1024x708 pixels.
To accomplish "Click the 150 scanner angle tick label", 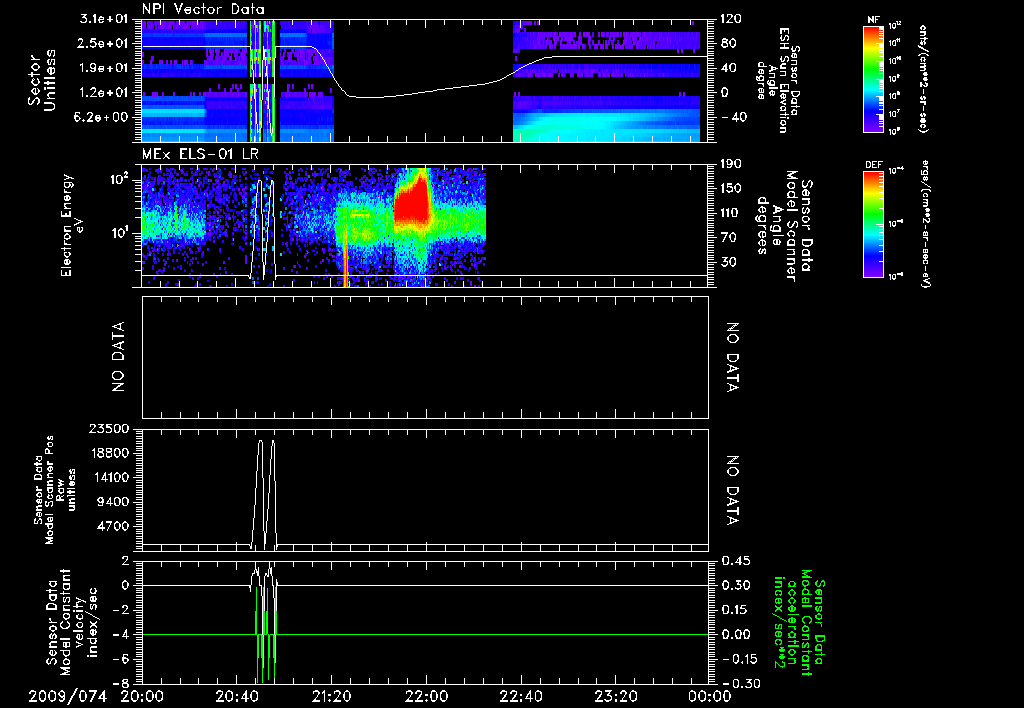I will tap(730, 189).
